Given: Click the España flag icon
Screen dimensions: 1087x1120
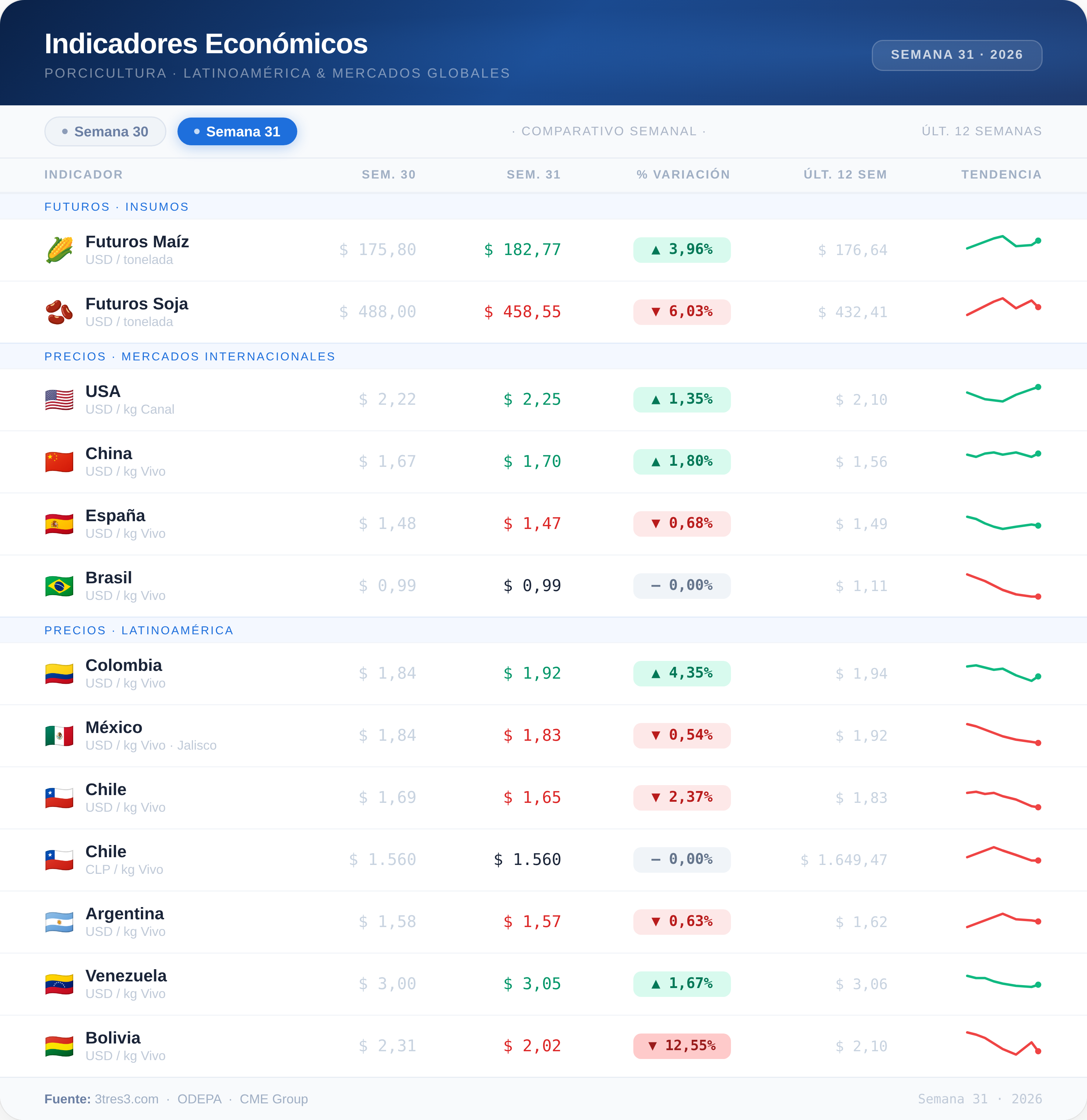Looking at the screenshot, I should tap(60, 524).
